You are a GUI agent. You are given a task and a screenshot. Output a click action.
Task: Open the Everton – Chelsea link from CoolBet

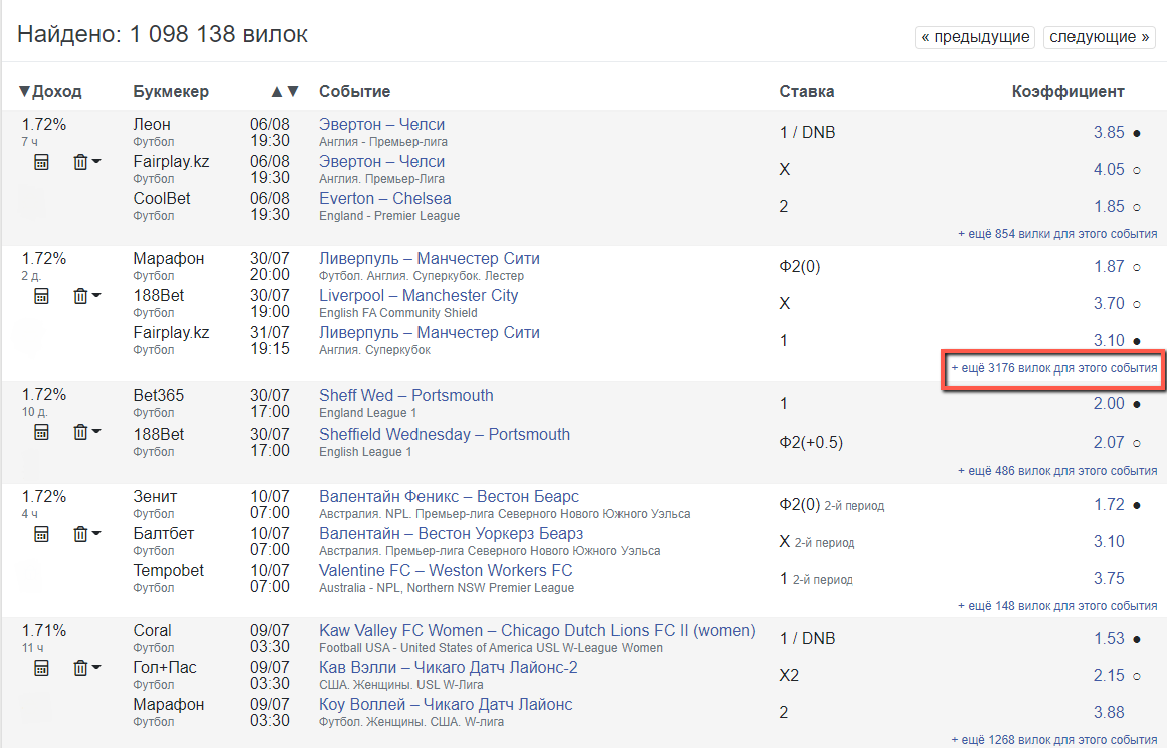pos(385,199)
